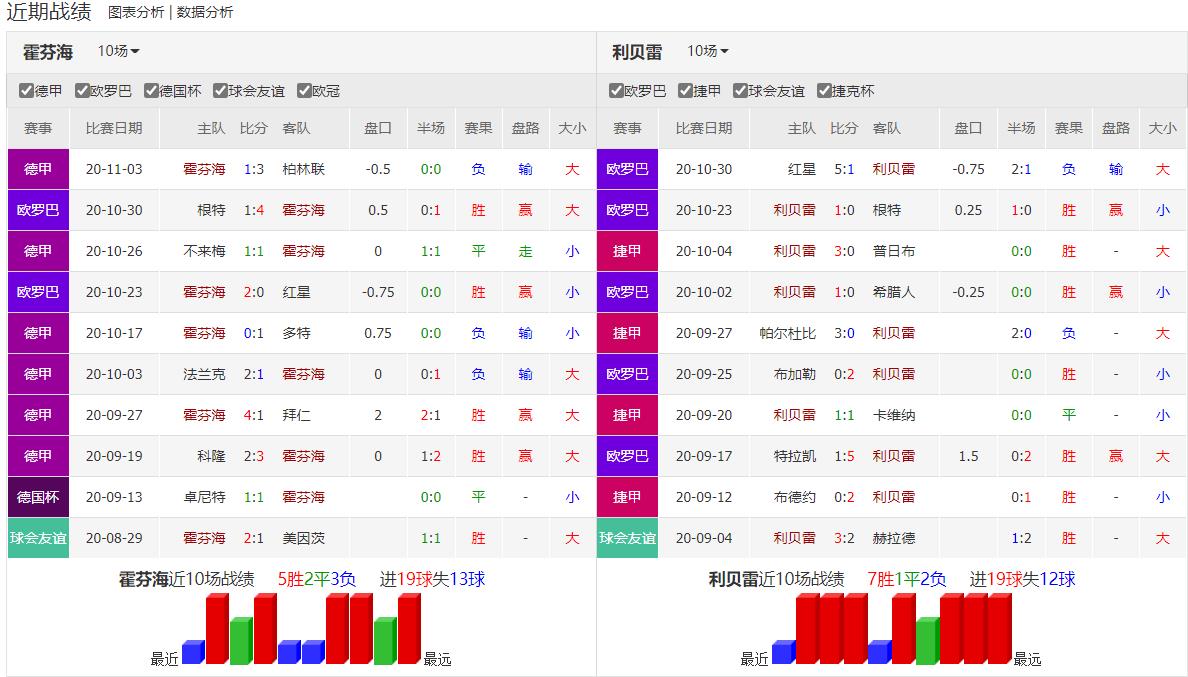Click the 德甲 badge for the 20-11-03 match
This screenshot has width=1188, height=677.
tap(38, 169)
